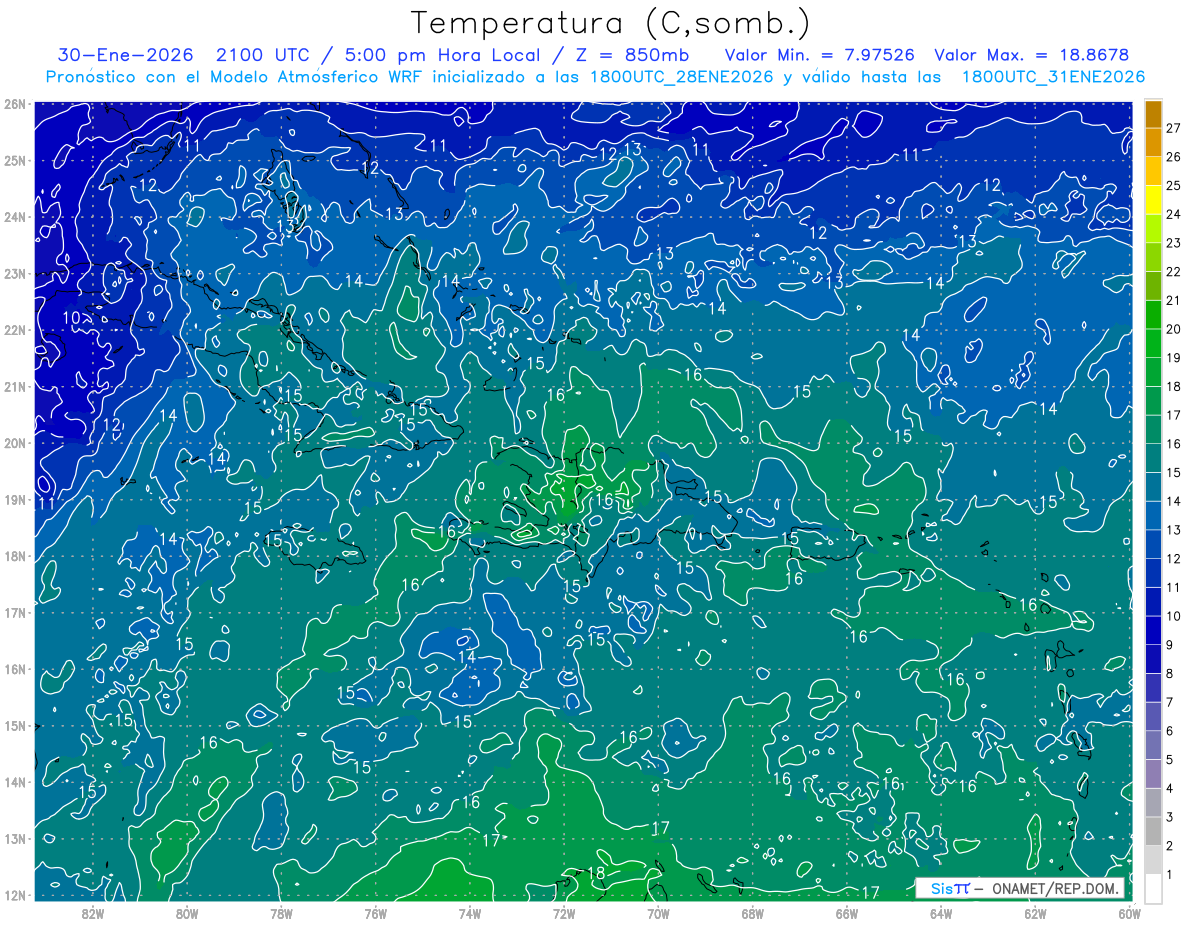
Task: Select the '30-Ene-2026' date text
Action: [x=125, y=55]
